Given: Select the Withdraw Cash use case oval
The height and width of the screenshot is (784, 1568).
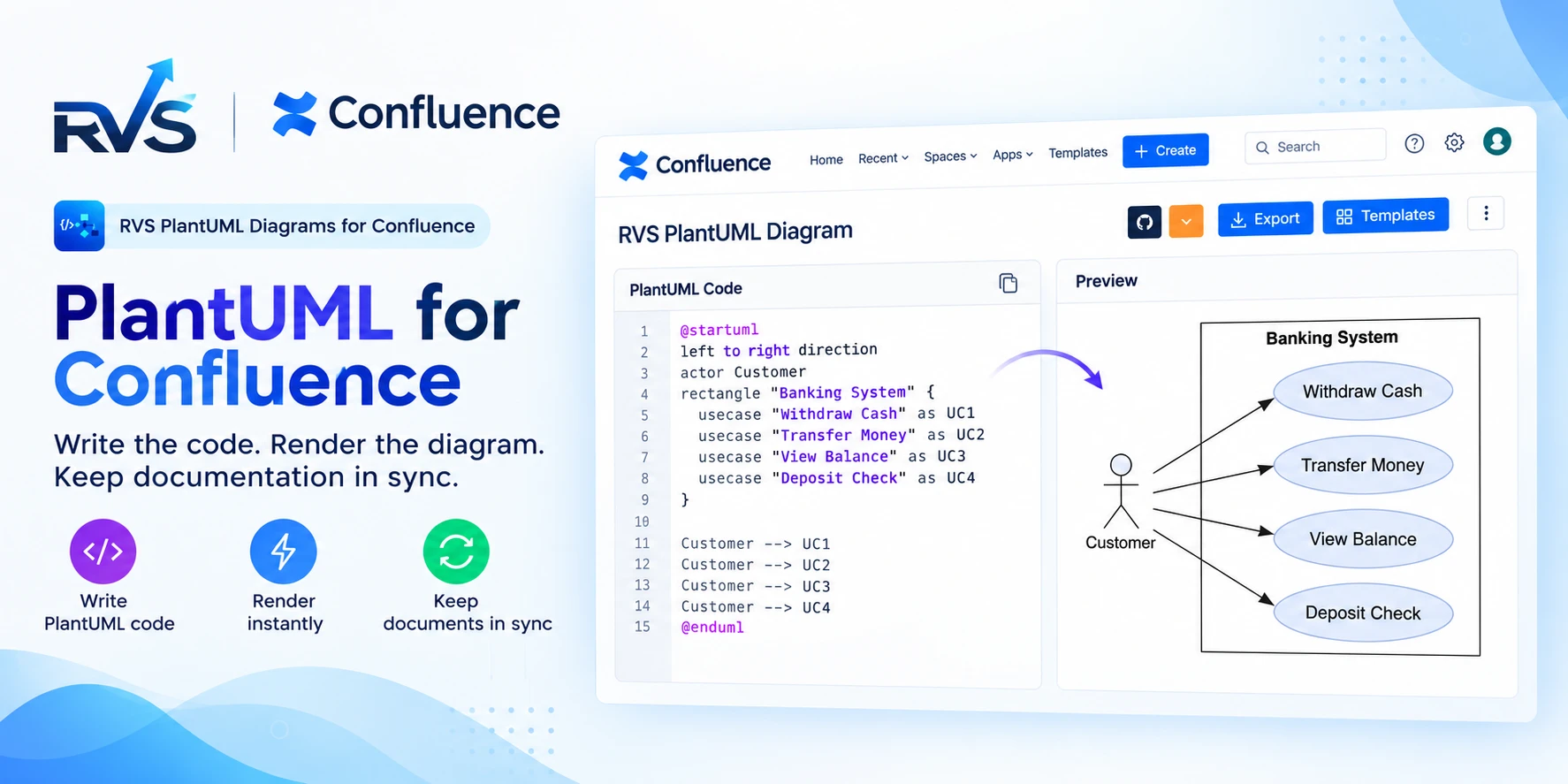Looking at the screenshot, I should click(1362, 392).
